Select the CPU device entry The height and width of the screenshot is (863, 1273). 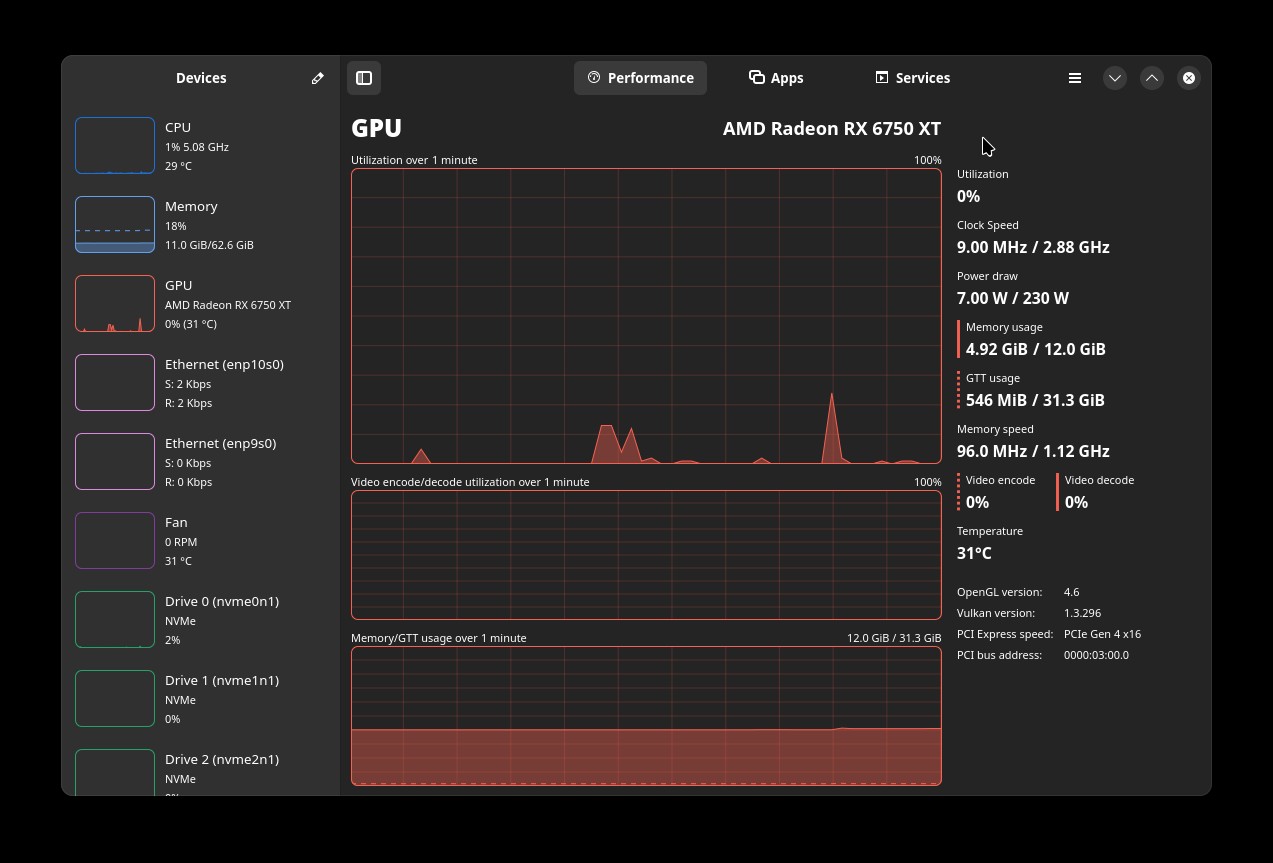pyautogui.click(x=201, y=146)
